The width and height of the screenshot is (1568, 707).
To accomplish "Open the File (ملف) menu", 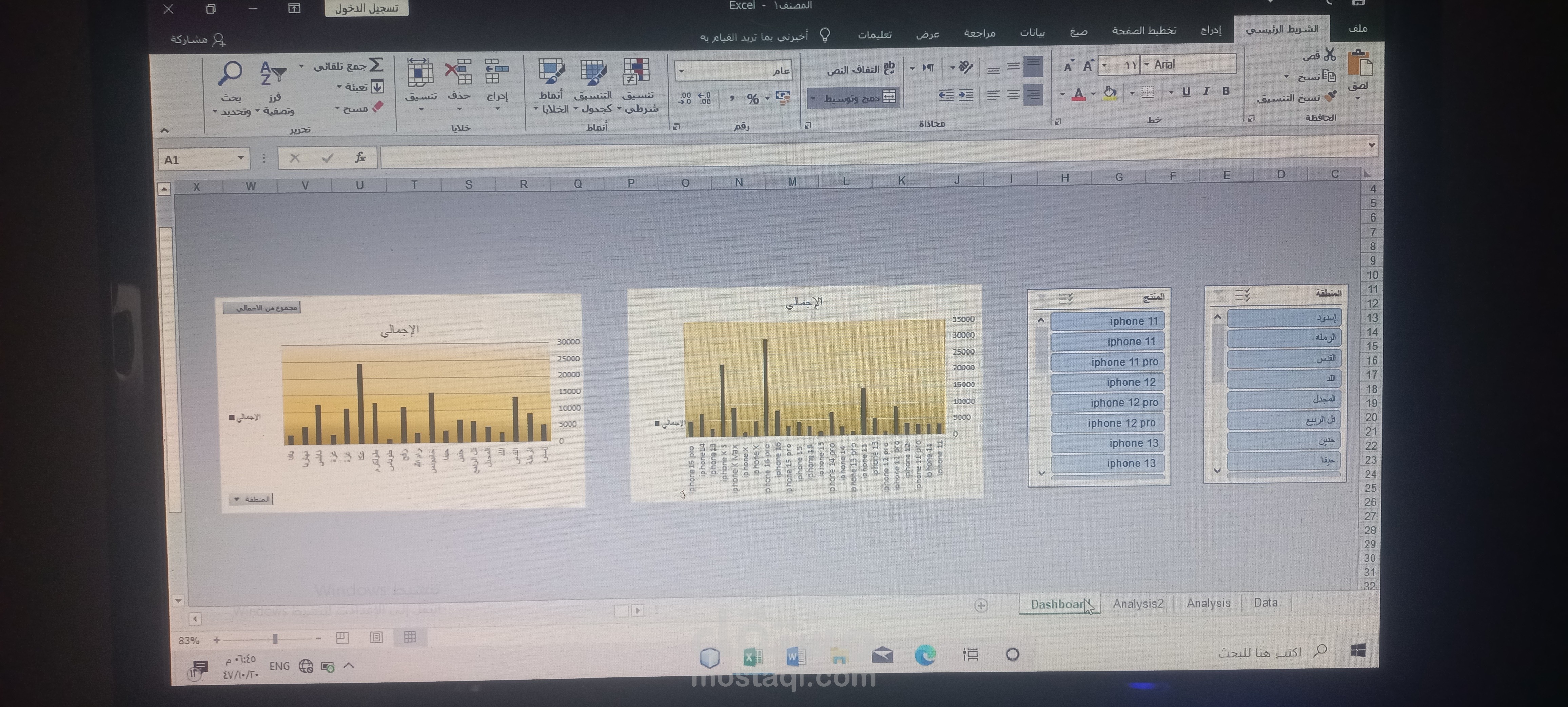I will click(1357, 28).
